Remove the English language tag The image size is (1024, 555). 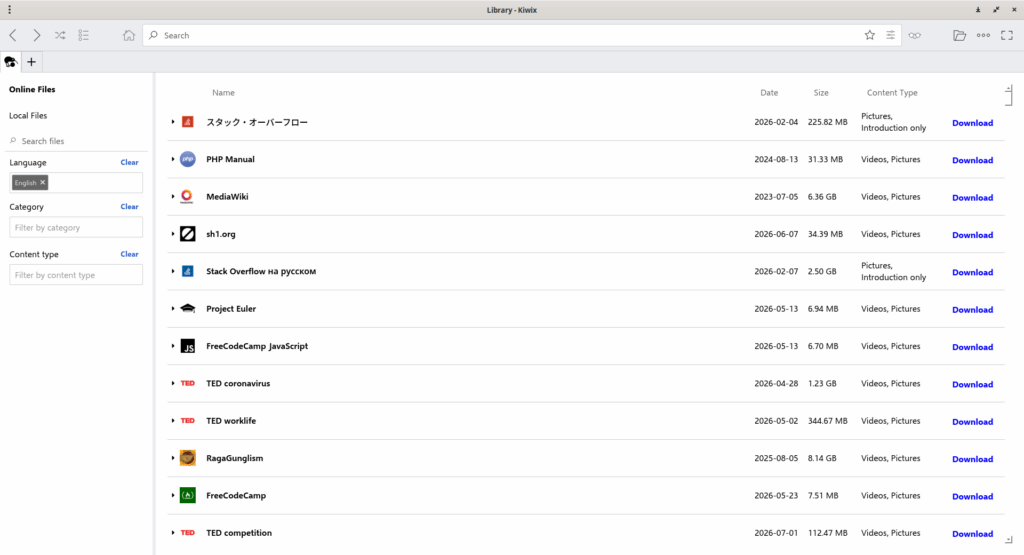(42, 183)
